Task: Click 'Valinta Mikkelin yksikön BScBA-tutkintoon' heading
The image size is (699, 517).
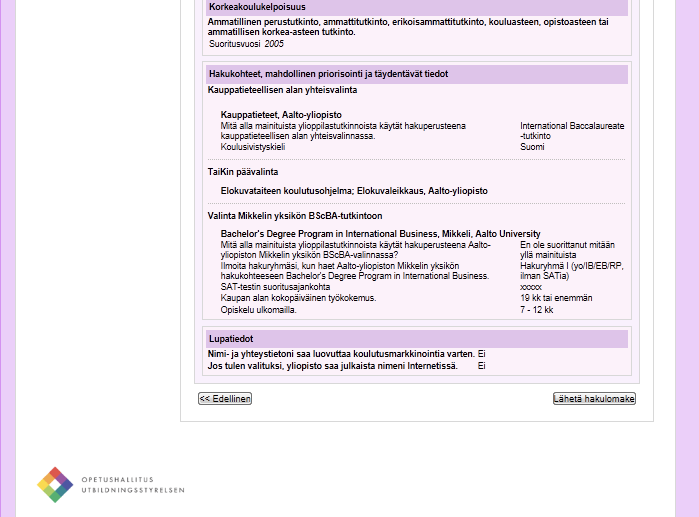Action: tap(295, 216)
